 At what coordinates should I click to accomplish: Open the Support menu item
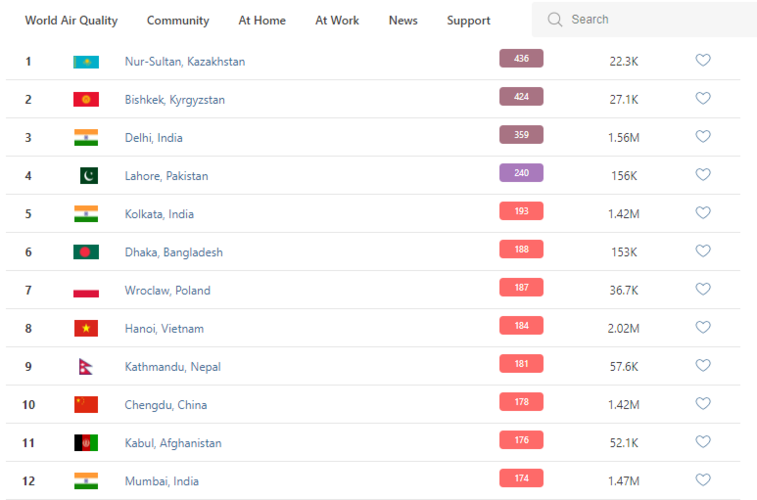(468, 20)
